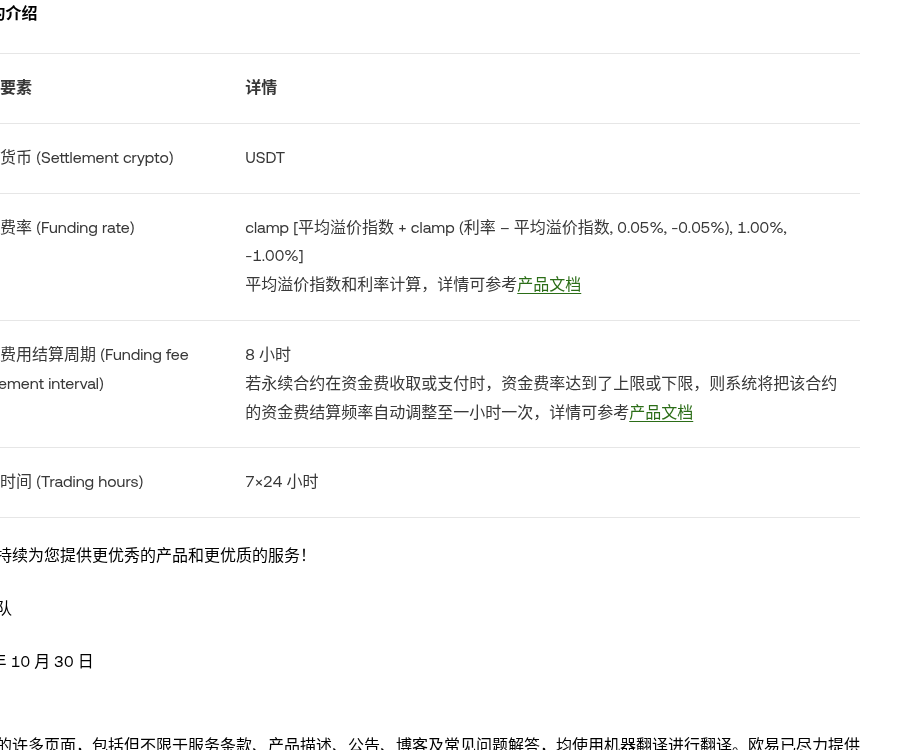Open 产品文档 link in funding fee interval row
Viewport: 920px width, 750px height.
click(661, 413)
